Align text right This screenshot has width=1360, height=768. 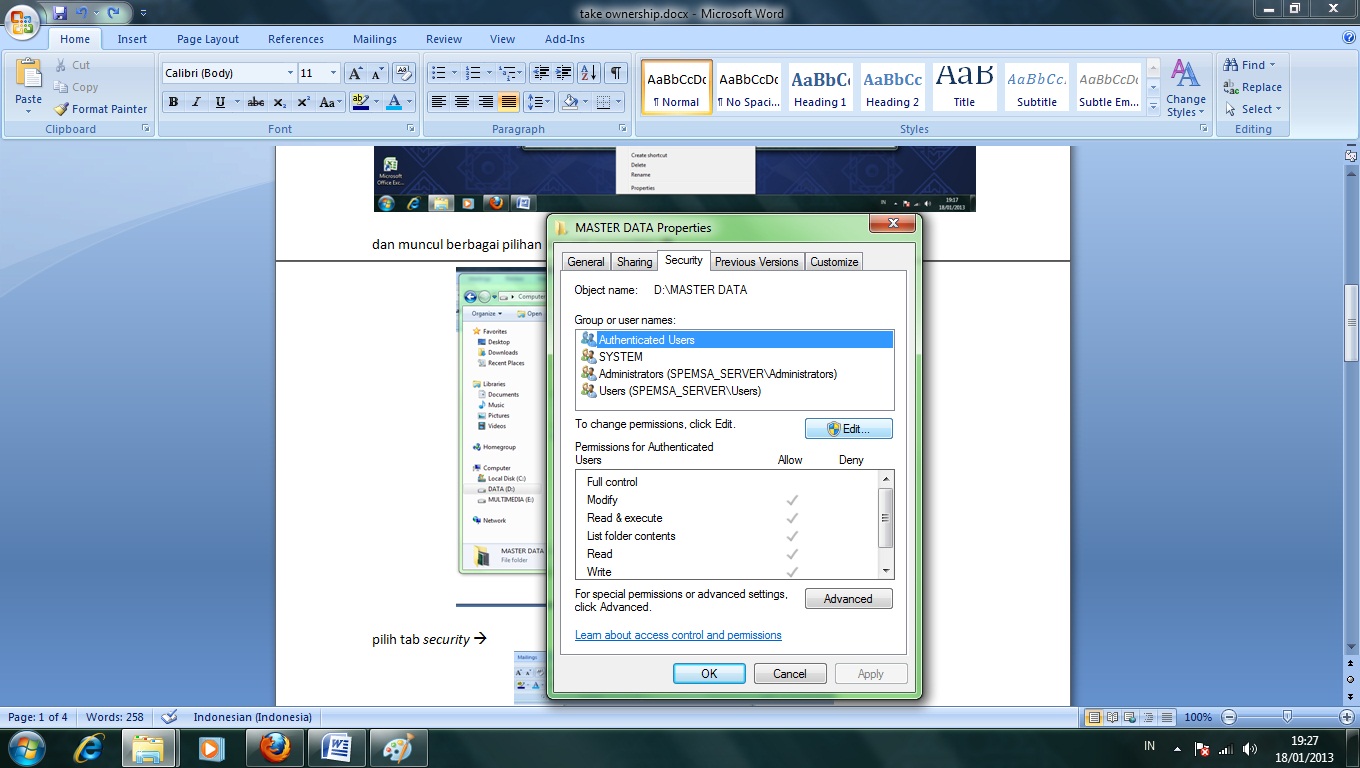[485, 102]
